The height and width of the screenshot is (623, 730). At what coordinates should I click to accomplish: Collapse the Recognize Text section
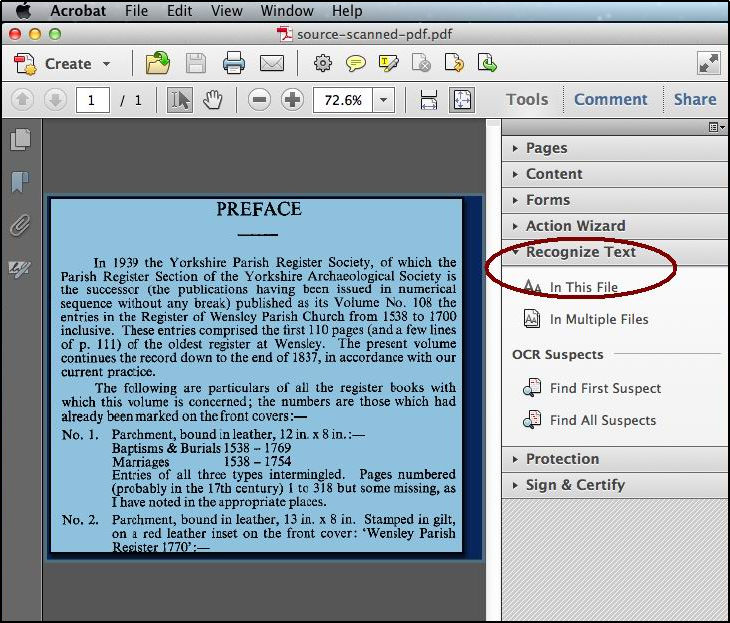(615, 252)
